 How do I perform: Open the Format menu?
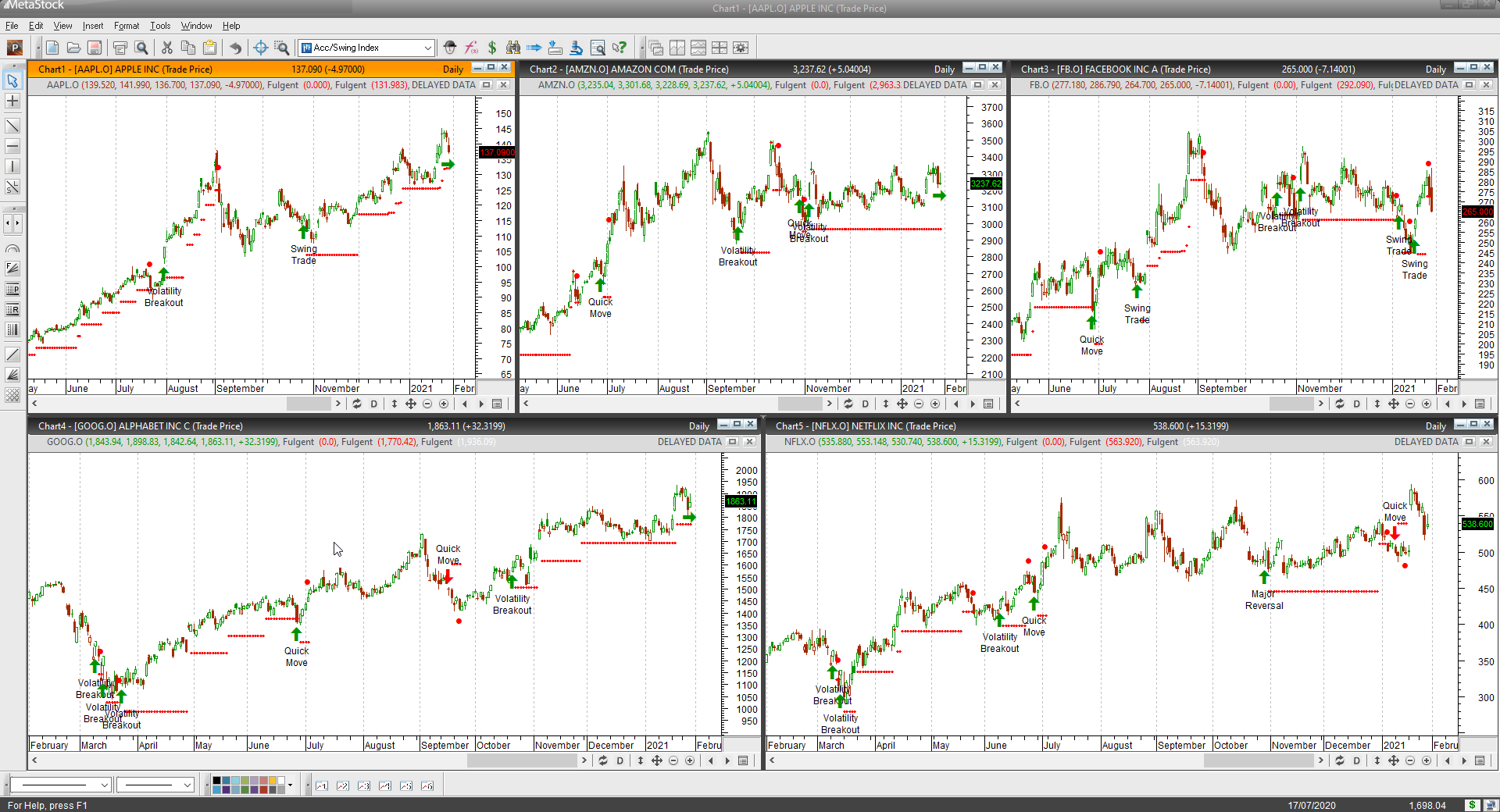point(127,26)
